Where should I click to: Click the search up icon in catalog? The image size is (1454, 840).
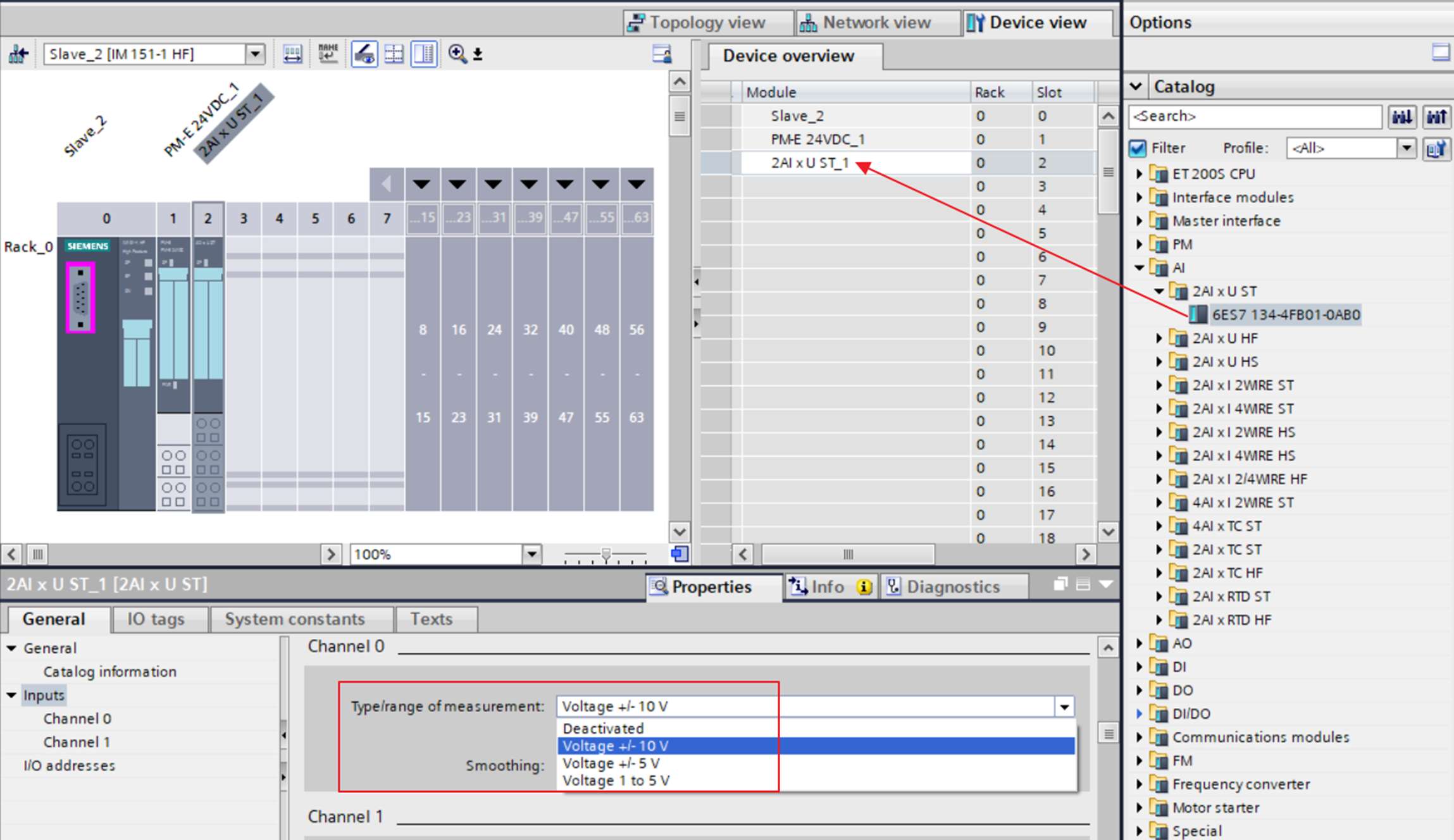click(x=1436, y=116)
